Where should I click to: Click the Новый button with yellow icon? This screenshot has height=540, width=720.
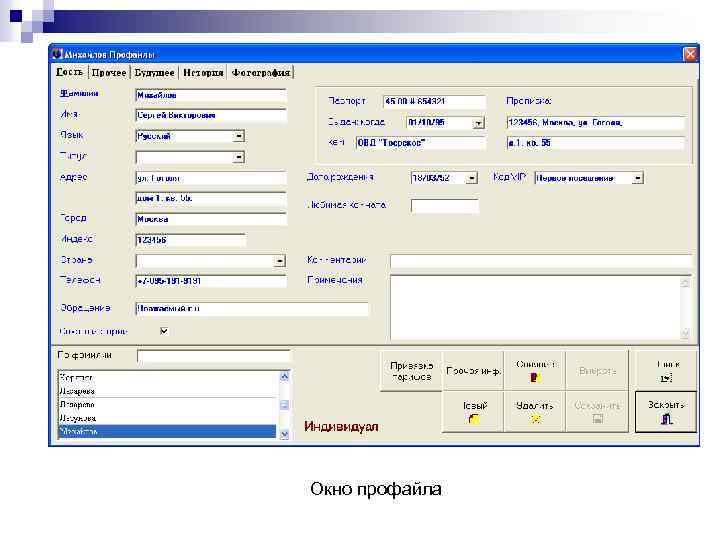tap(473, 412)
